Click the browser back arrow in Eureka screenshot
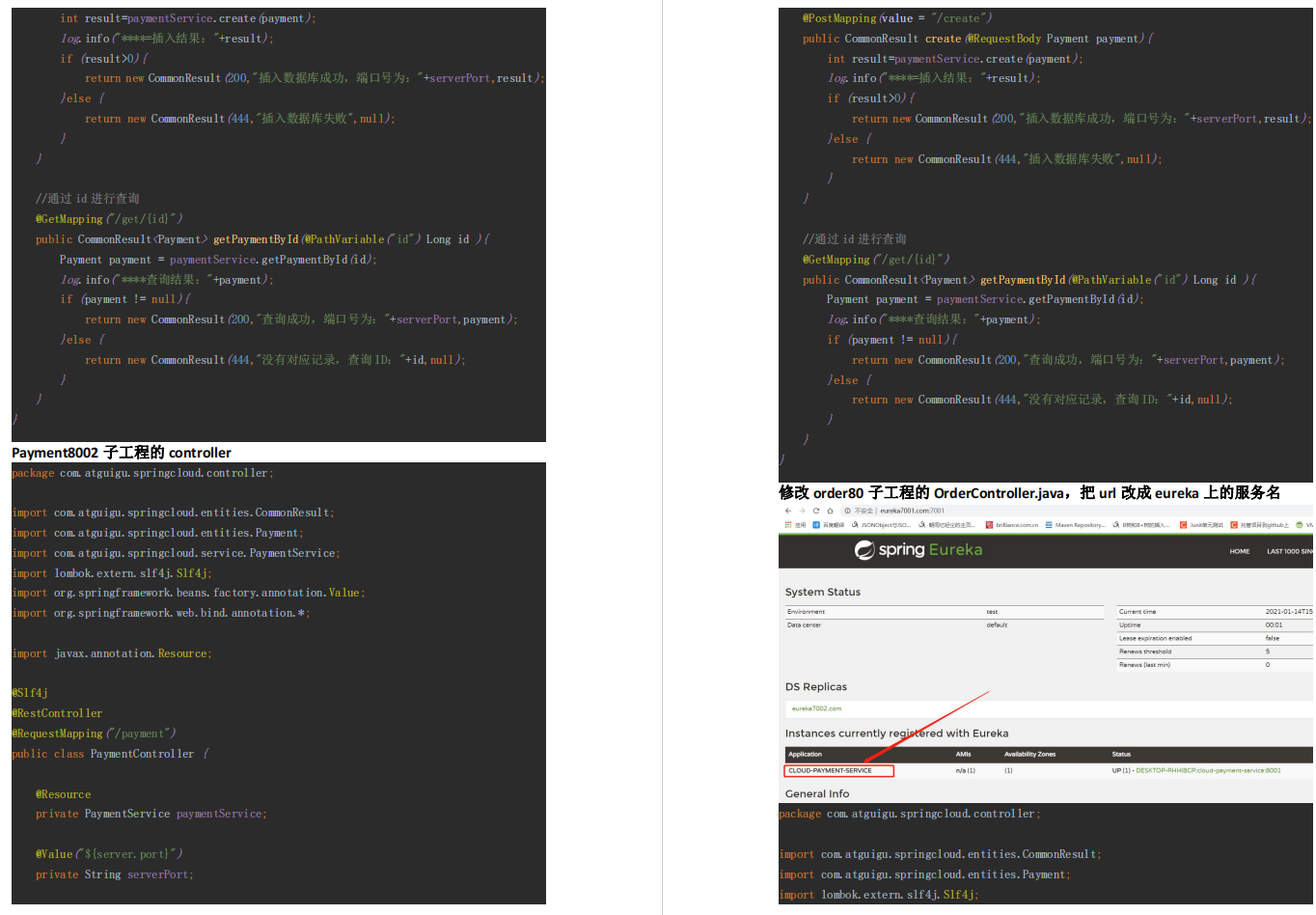1316x915 pixels. 787,511
